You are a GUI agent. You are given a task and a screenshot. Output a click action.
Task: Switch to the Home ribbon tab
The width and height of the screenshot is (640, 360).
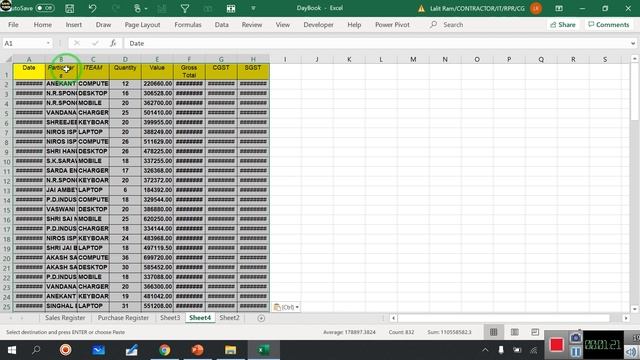tap(42, 24)
